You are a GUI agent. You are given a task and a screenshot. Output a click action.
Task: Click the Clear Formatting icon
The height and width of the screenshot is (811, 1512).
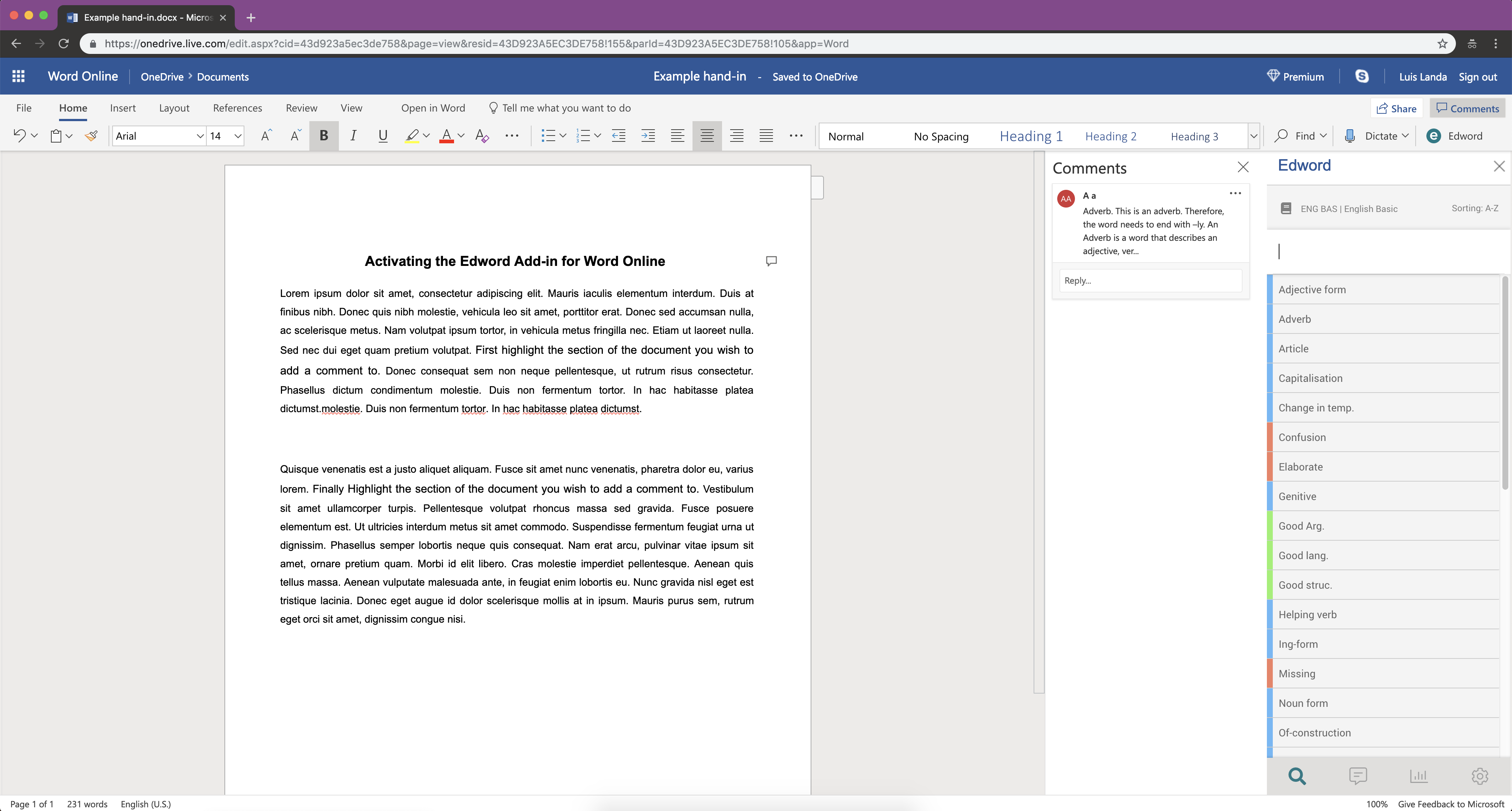click(x=482, y=136)
